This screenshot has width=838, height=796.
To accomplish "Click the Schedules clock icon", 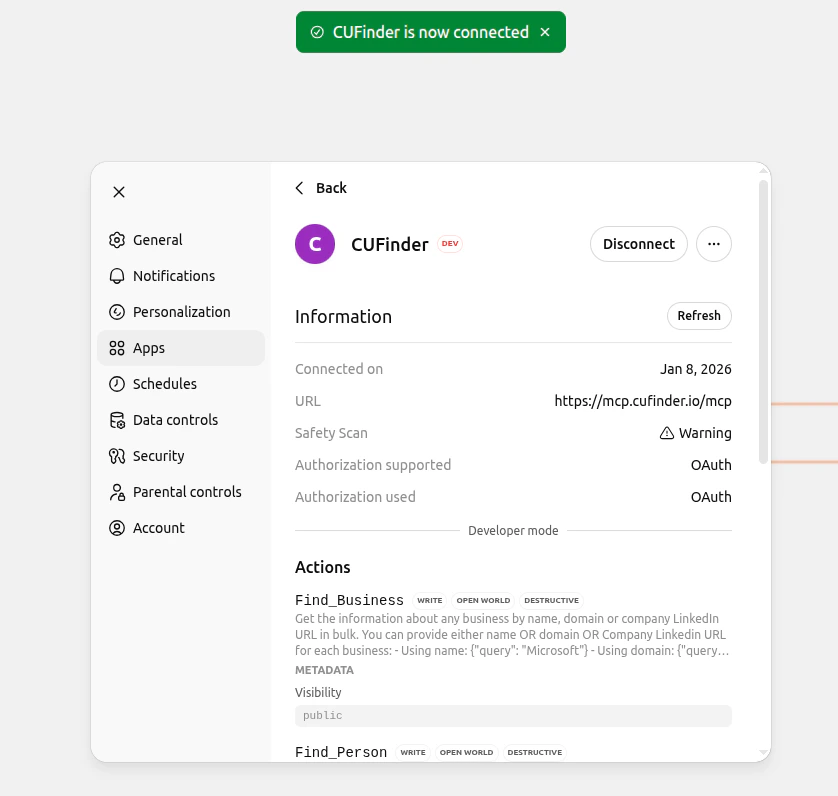I will click(x=117, y=384).
